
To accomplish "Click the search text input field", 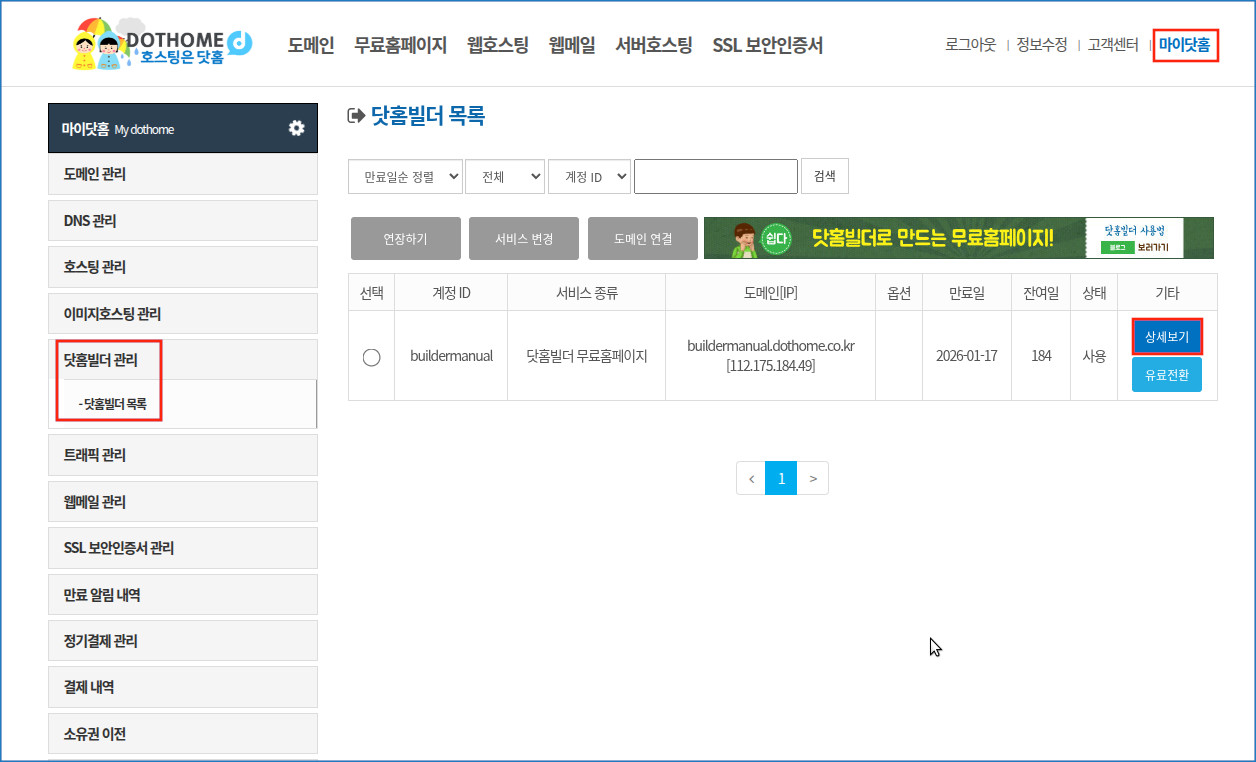I will pos(716,176).
